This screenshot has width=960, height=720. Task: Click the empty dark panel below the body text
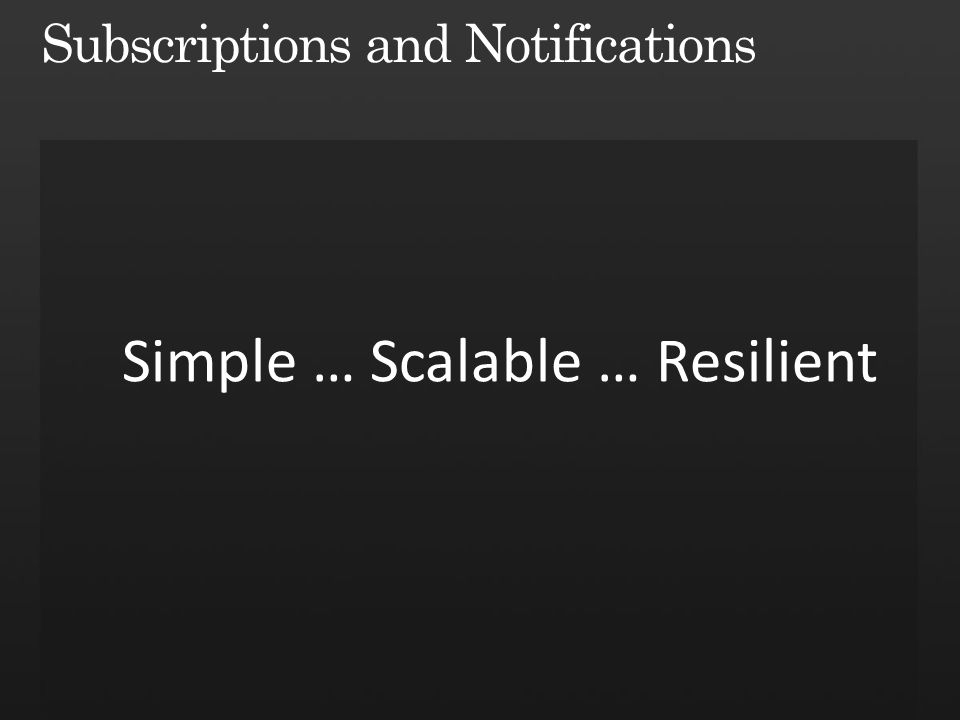[x=479, y=551]
